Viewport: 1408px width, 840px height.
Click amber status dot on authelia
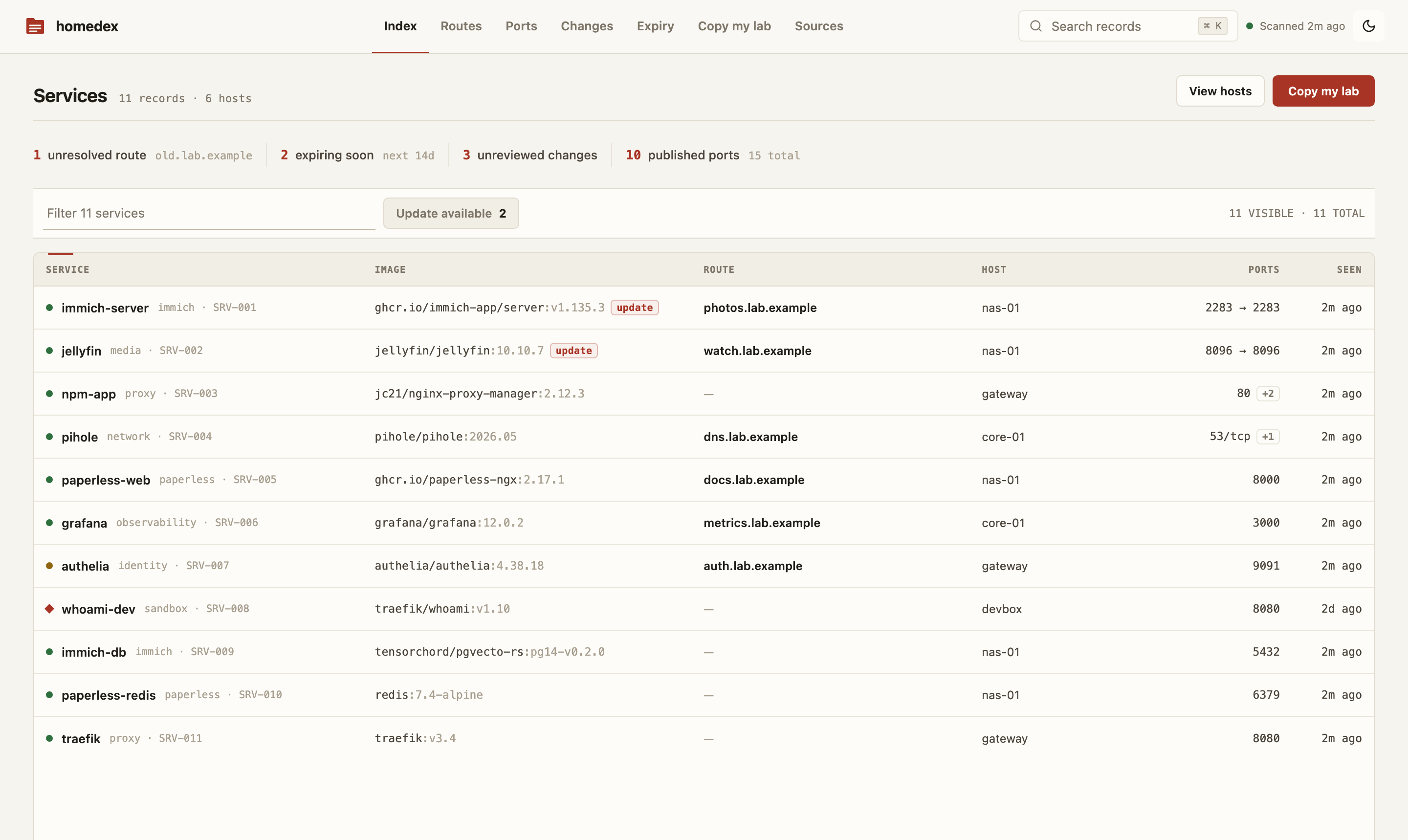pyautogui.click(x=49, y=566)
